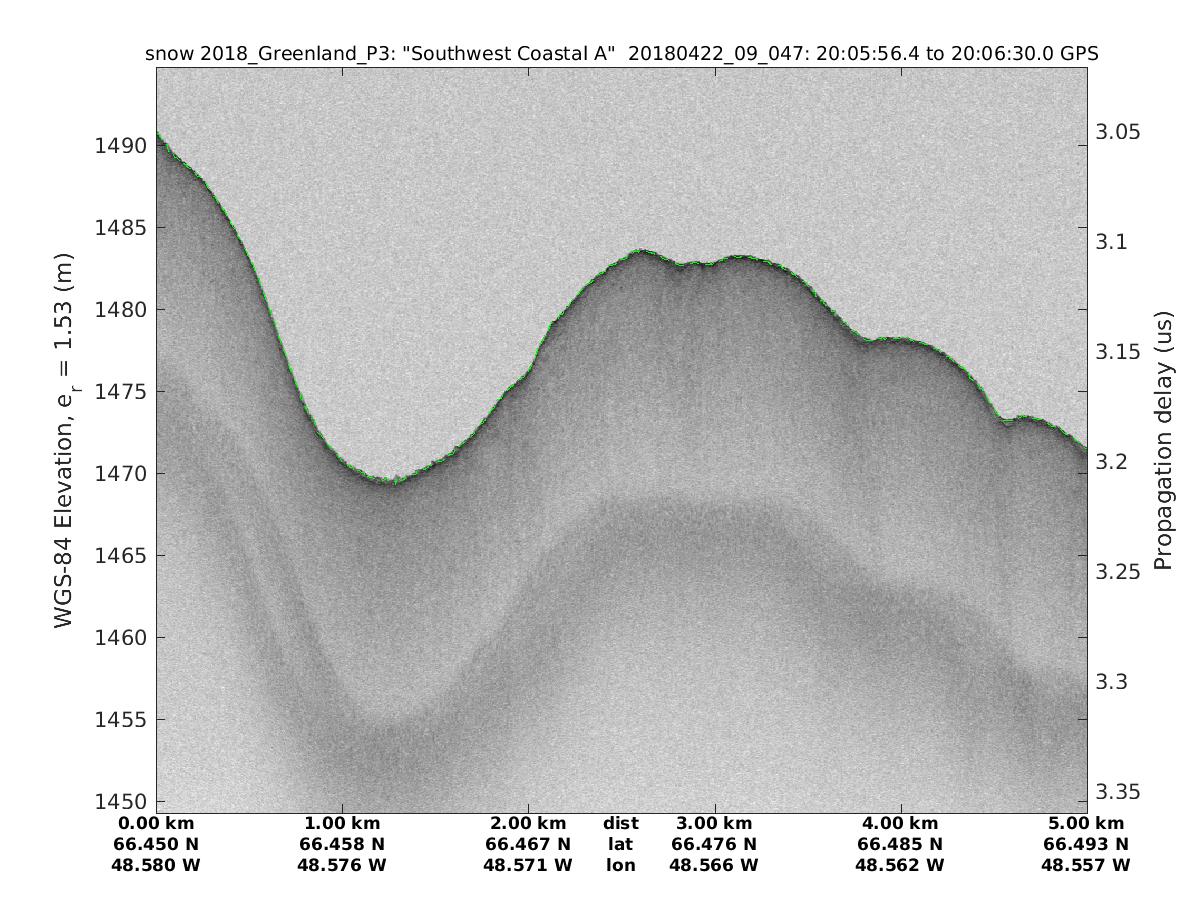1200x900 pixels.
Task: Click the 66.493 N latitude label
Action: tap(1086, 844)
